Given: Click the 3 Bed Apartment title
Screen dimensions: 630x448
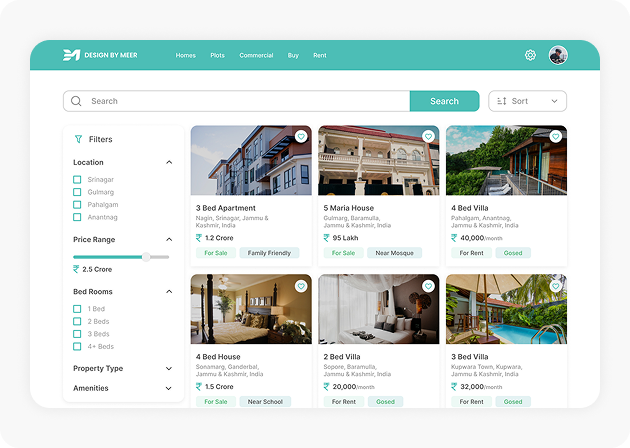Looking at the screenshot, I should coord(226,208).
